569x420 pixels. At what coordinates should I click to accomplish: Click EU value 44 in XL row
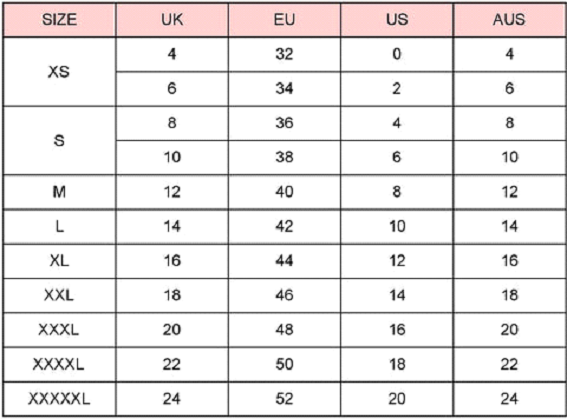click(284, 261)
